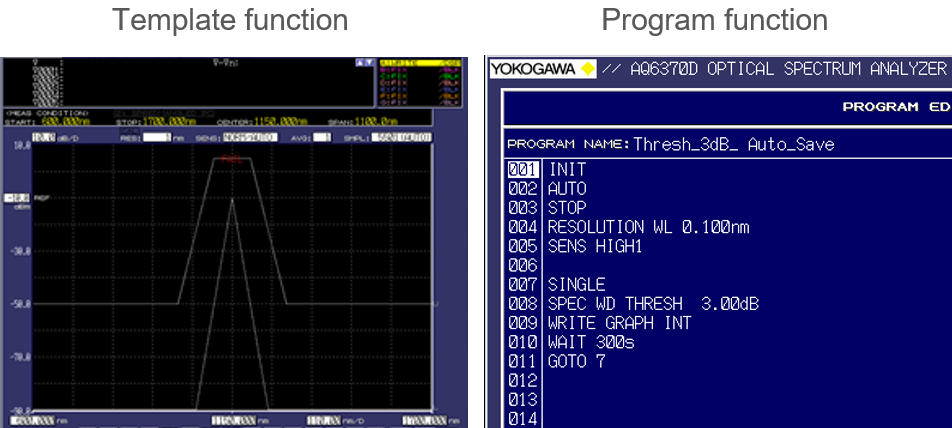
Task: Click the small blue arrow indicator above graph
Action: 364,63
